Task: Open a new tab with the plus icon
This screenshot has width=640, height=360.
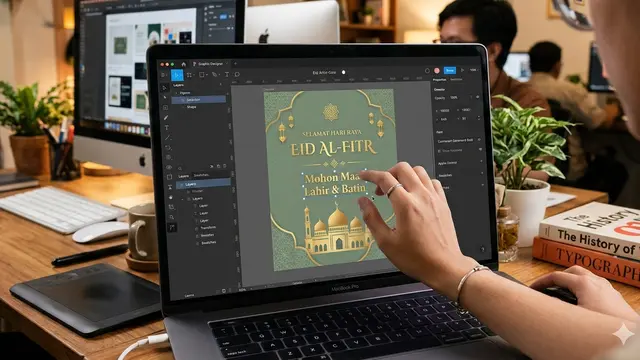Action: tap(235, 64)
